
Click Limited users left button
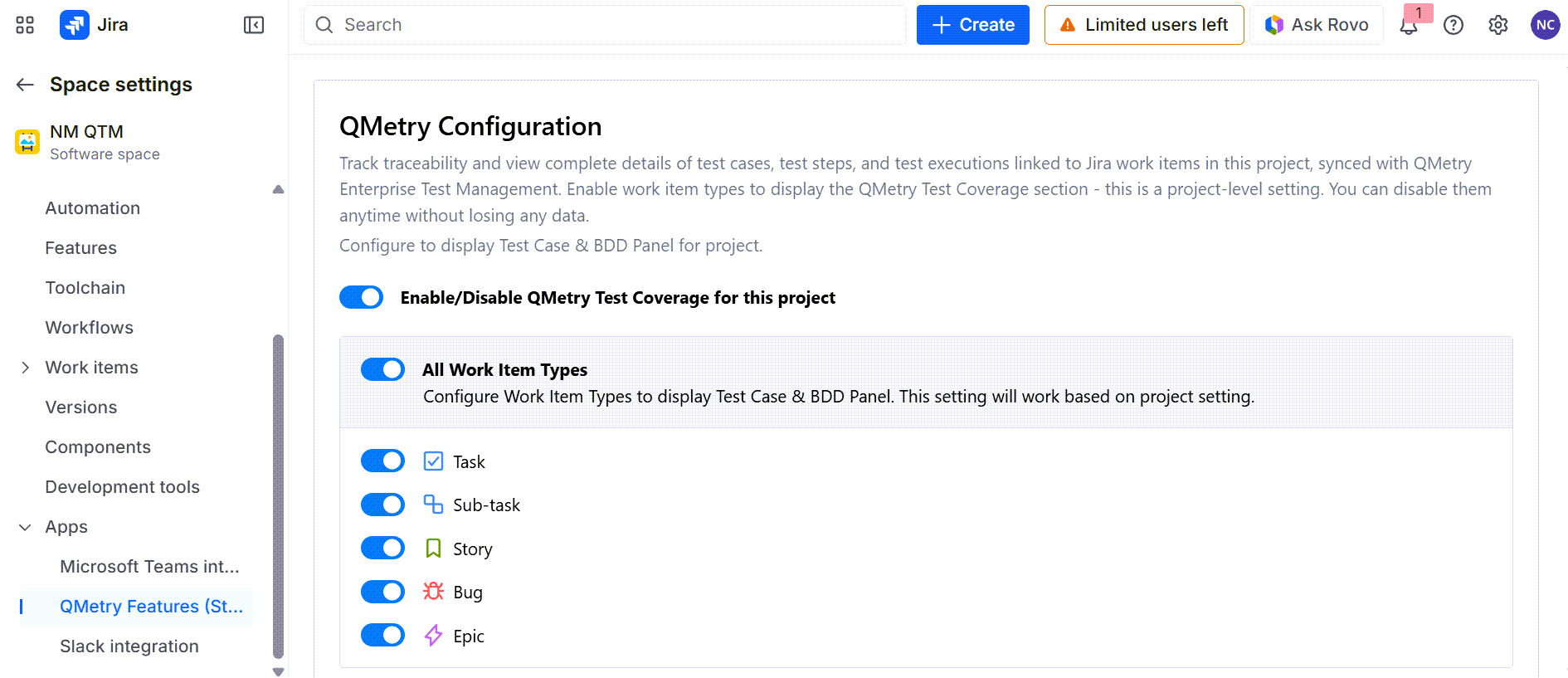click(x=1144, y=25)
